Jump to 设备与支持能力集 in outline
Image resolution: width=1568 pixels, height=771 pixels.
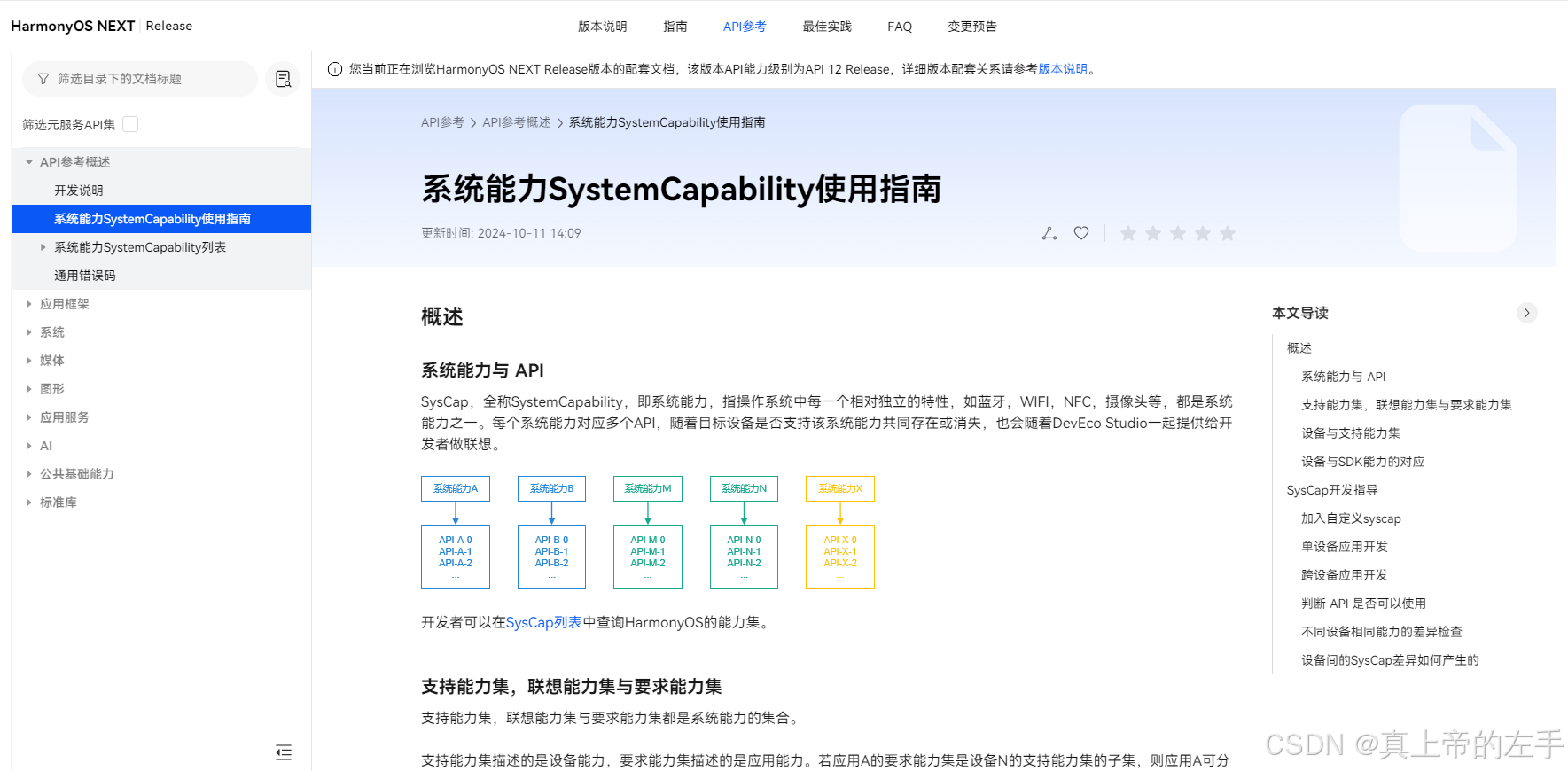point(1351,433)
